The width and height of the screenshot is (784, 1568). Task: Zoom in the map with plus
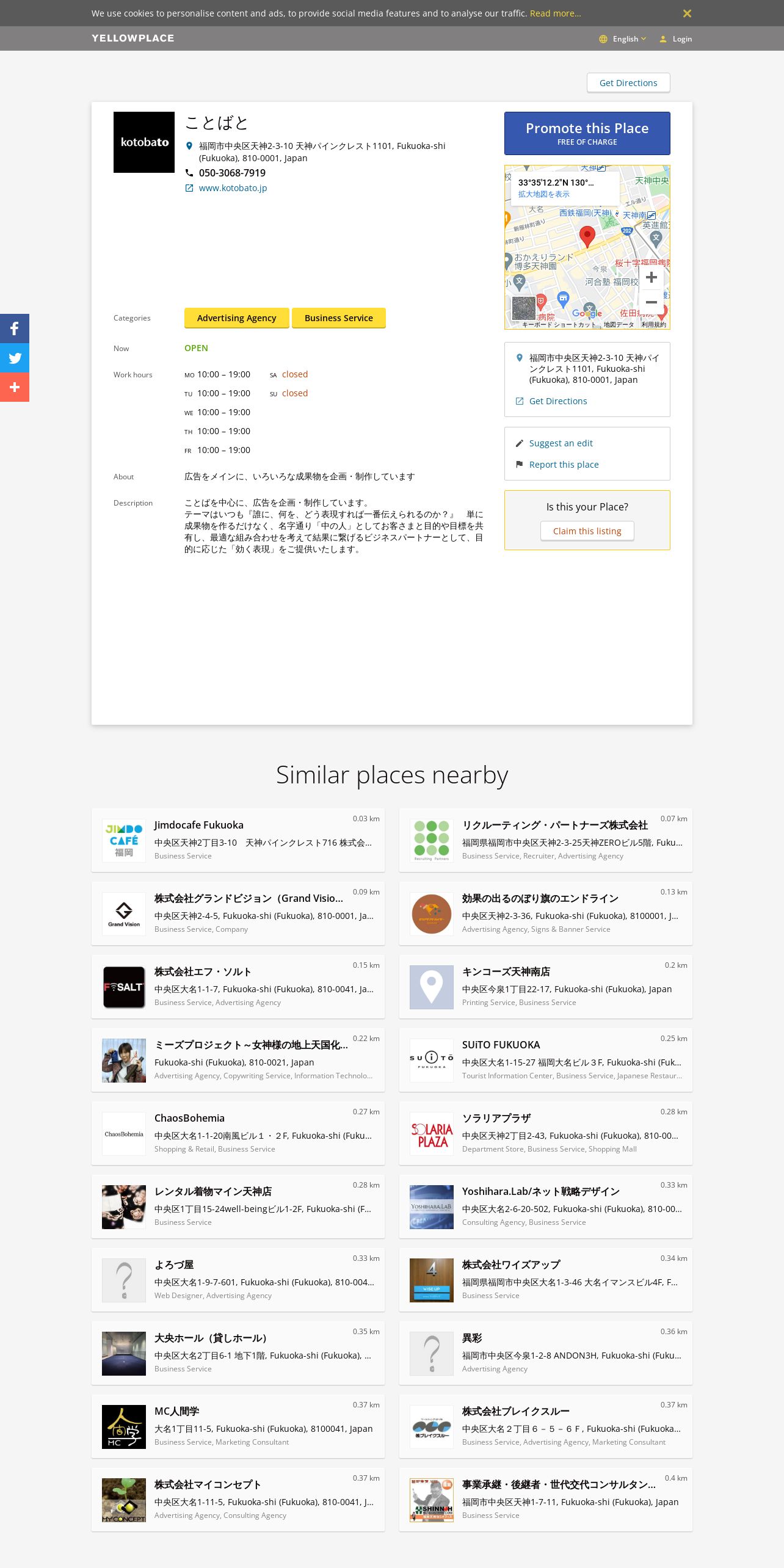point(652,277)
